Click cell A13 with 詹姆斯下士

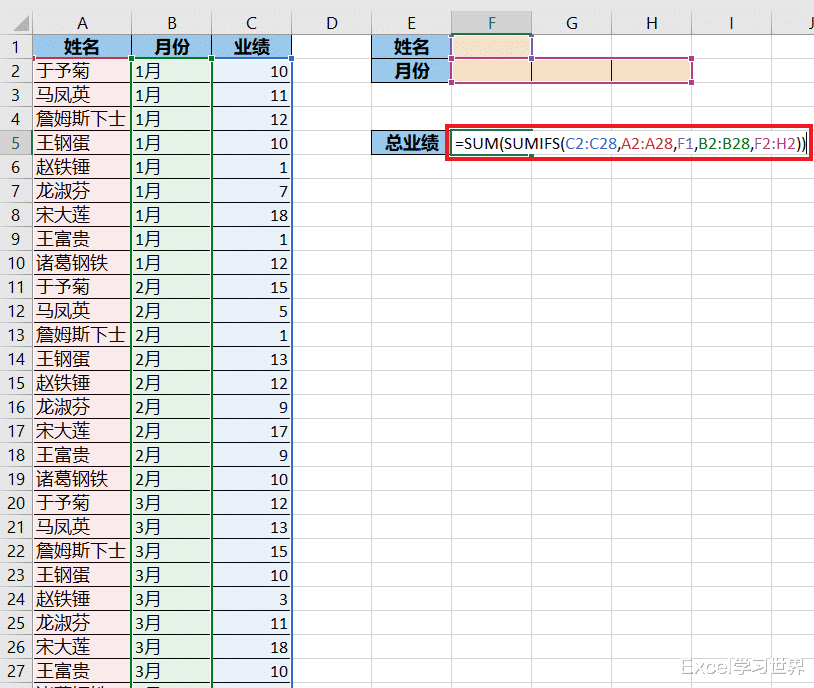tap(82, 335)
